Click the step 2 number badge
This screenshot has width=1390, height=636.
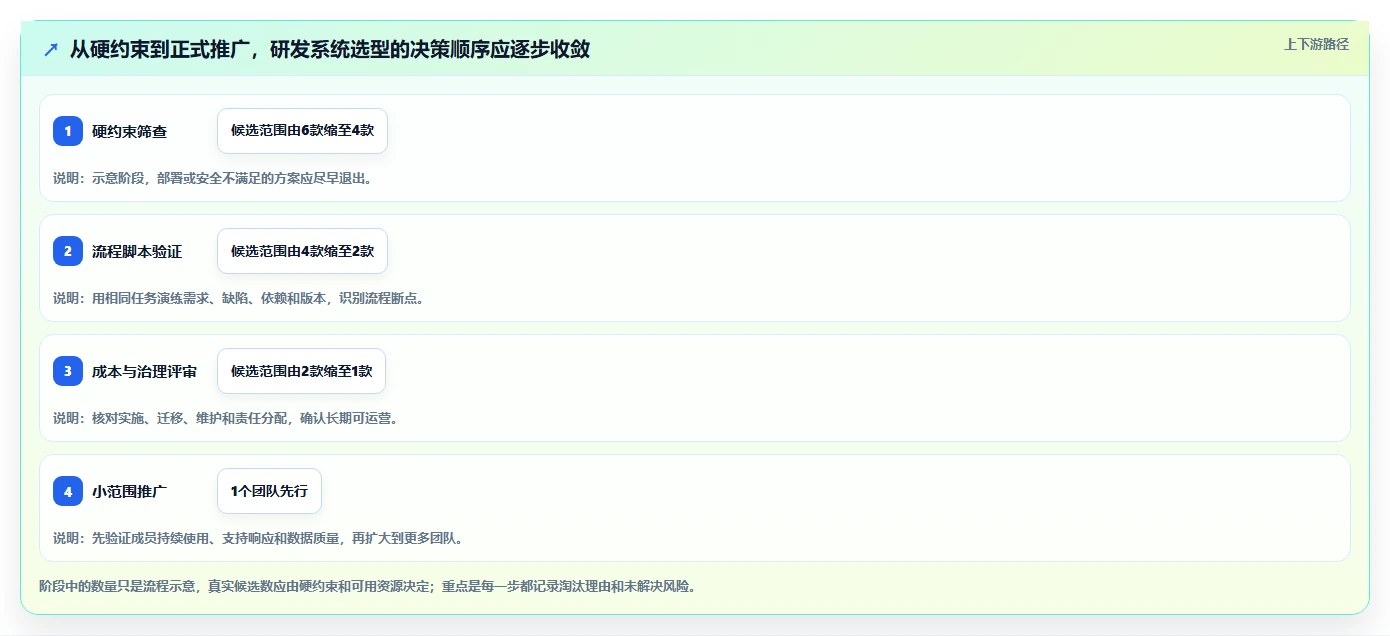pyautogui.click(x=68, y=251)
